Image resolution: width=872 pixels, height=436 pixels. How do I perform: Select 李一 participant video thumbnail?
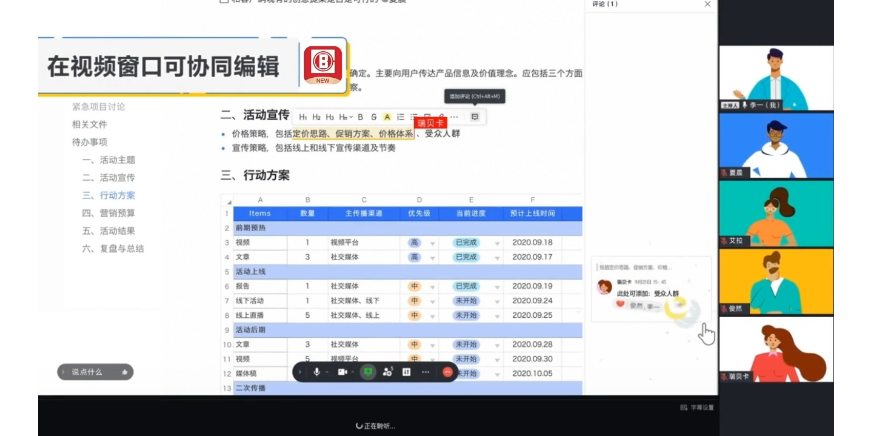click(x=776, y=78)
